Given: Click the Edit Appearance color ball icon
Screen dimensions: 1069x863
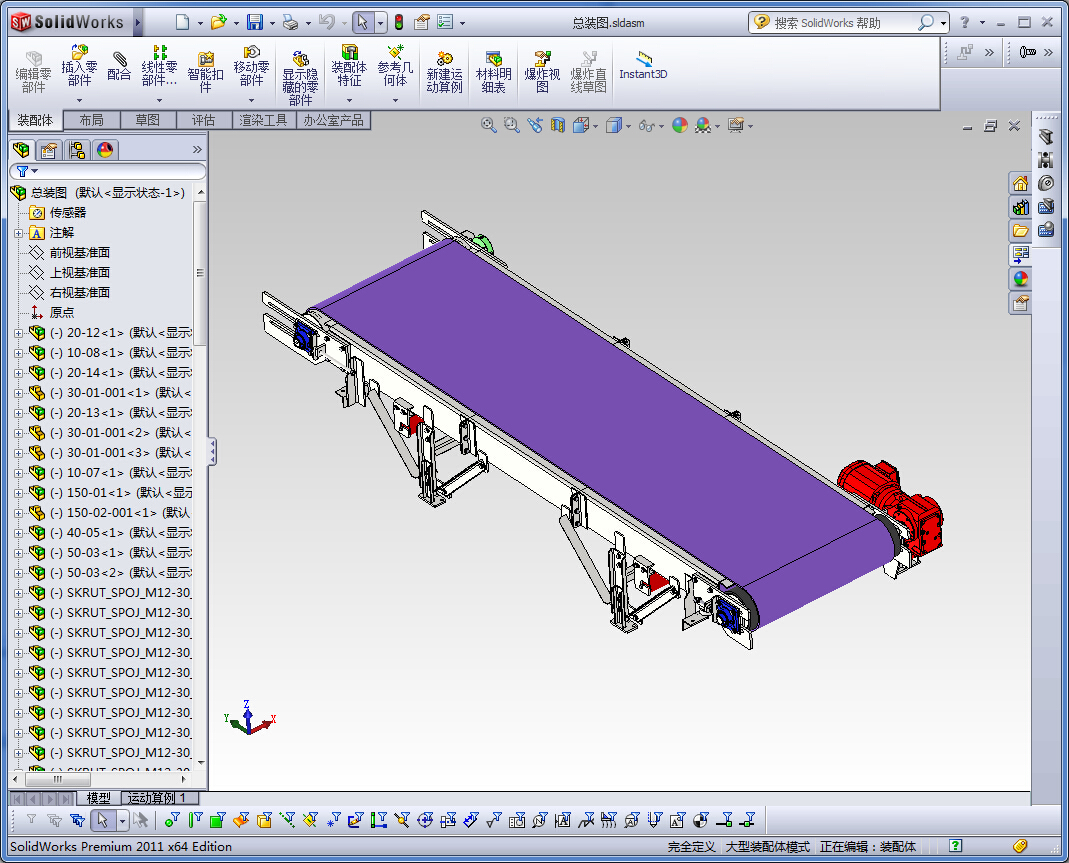Looking at the screenshot, I should tap(680, 125).
